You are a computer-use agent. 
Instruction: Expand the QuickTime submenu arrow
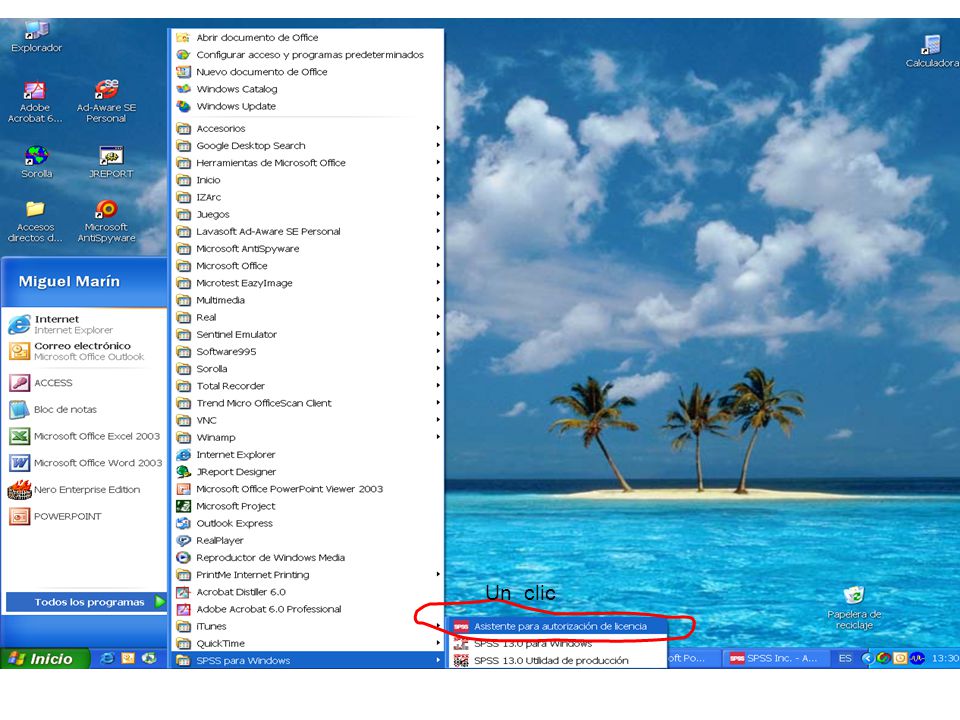pos(438,643)
